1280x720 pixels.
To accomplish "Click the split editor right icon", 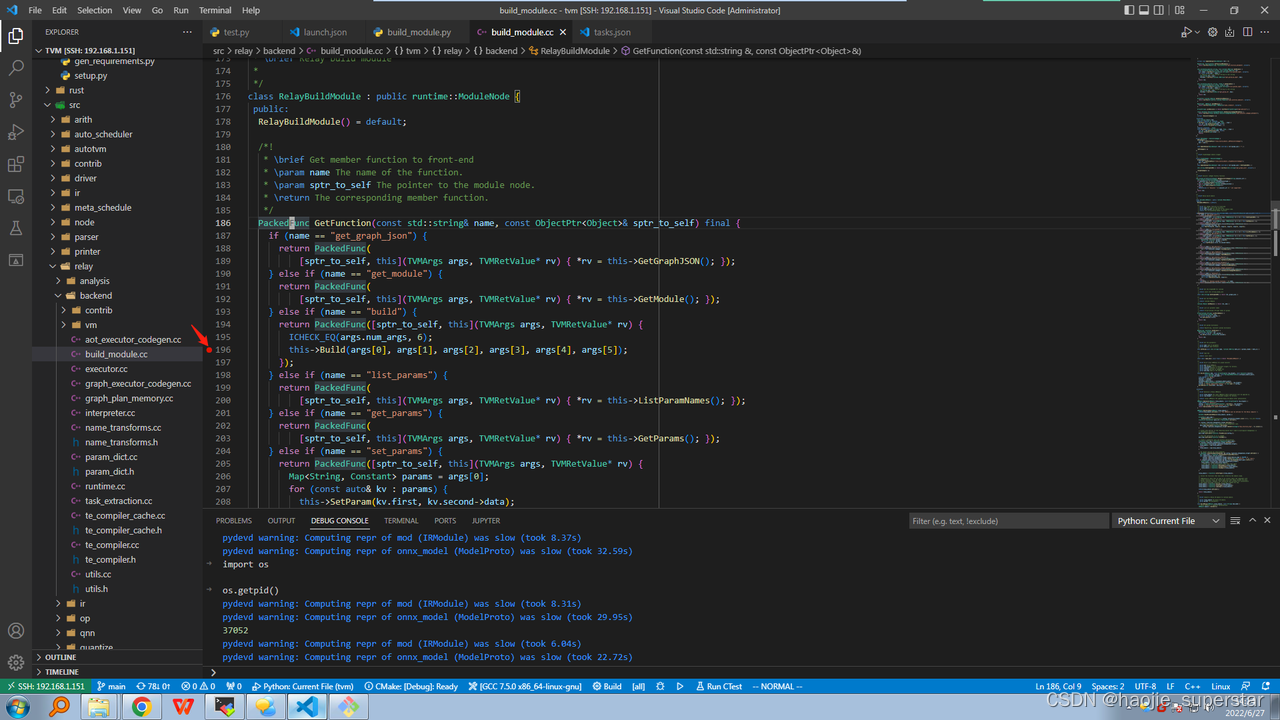I will pyautogui.click(x=1246, y=32).
